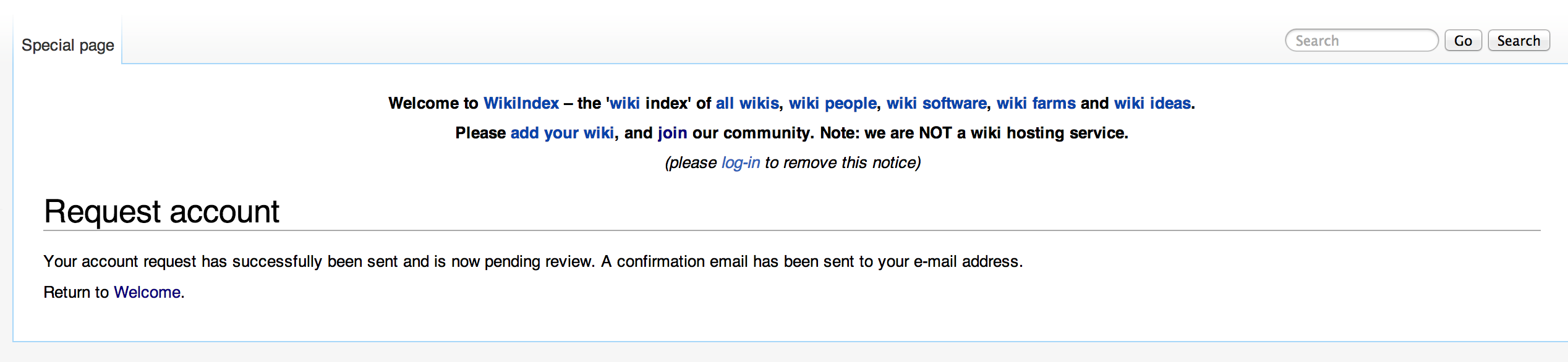
Task: Open the wiki ideas link
Action: pyautogui.click(x=1152, y=103)
